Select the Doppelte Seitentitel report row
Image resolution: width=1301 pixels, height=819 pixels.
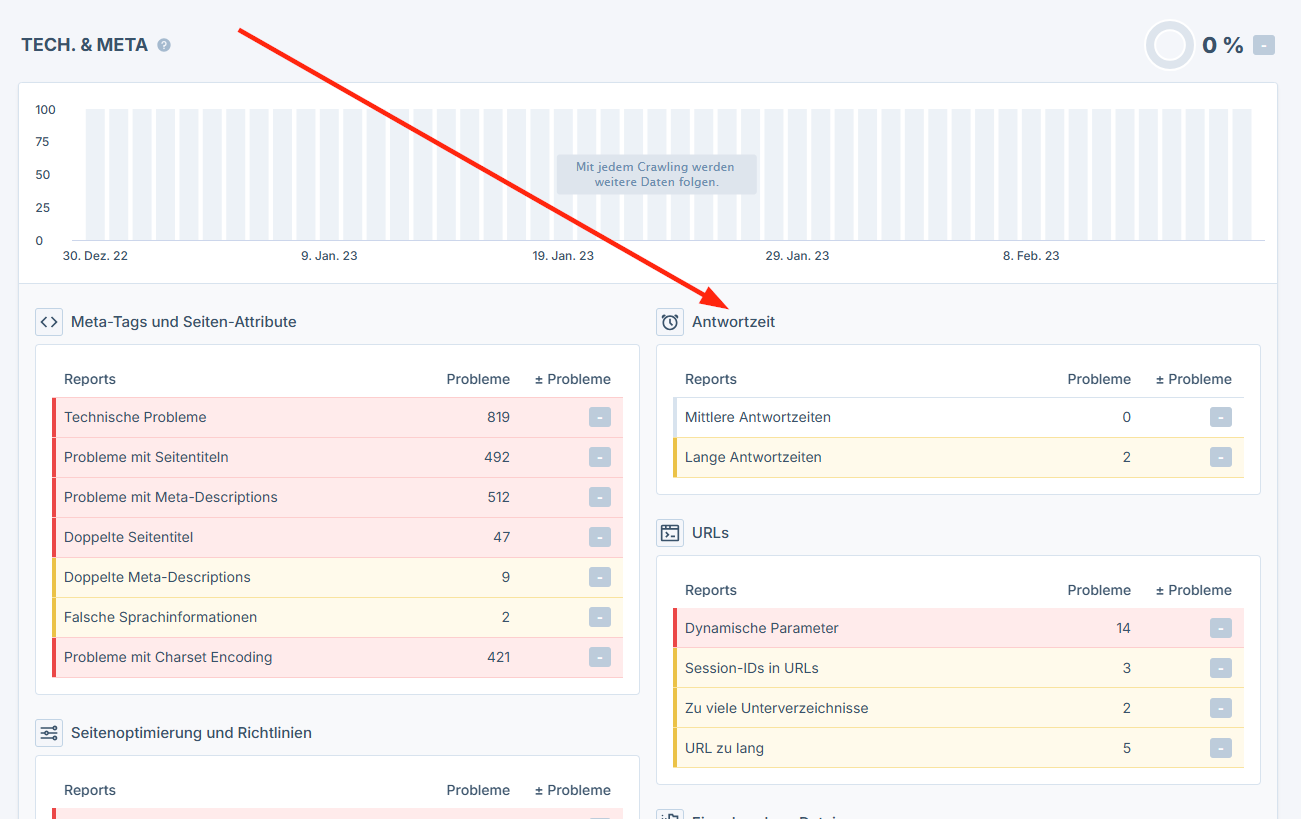tap(129, 538)
